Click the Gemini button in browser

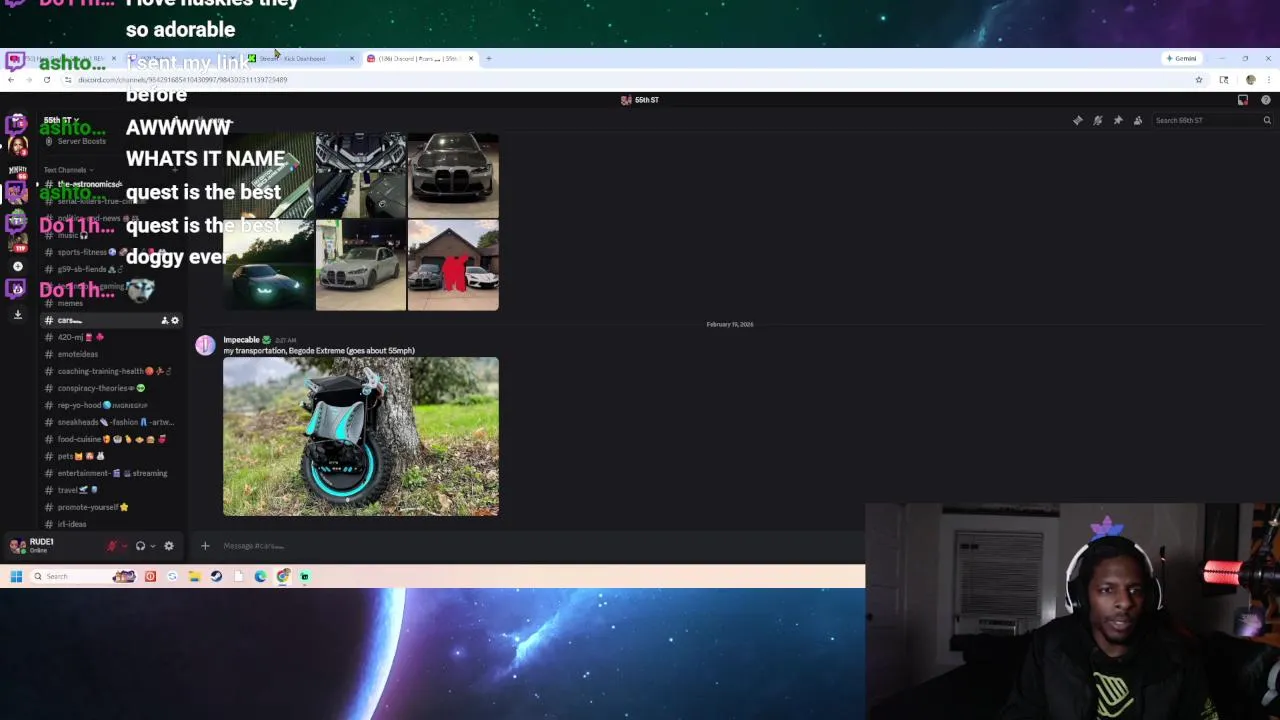coord(1181,58)
